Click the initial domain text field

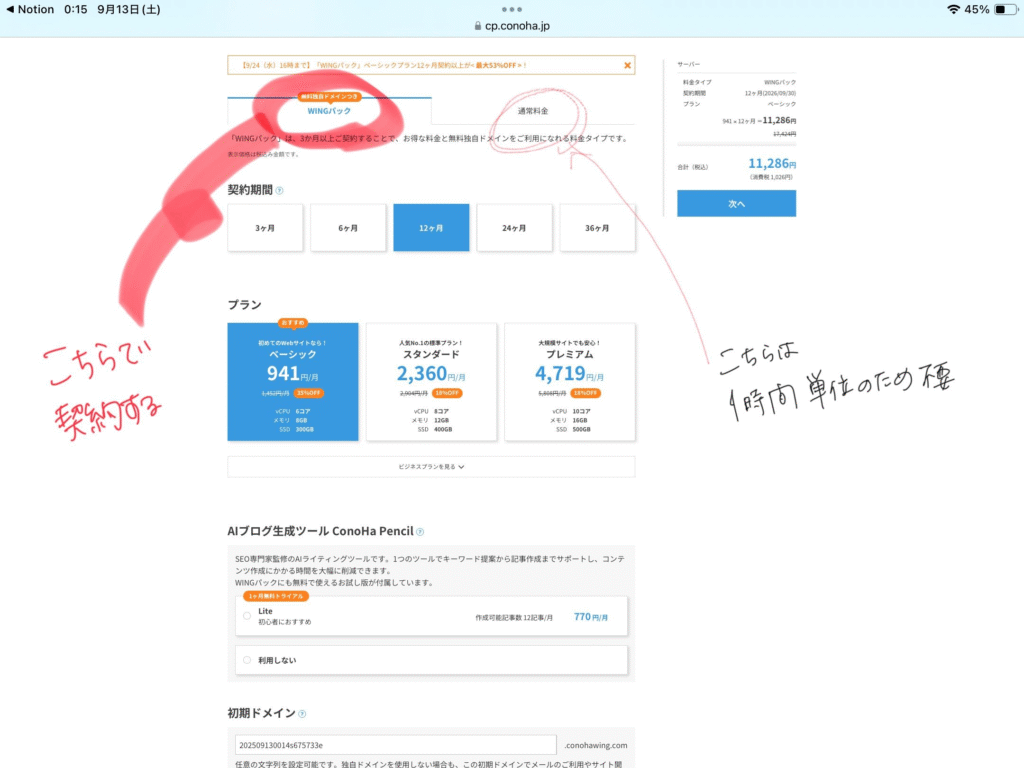[x=394, y=745]
